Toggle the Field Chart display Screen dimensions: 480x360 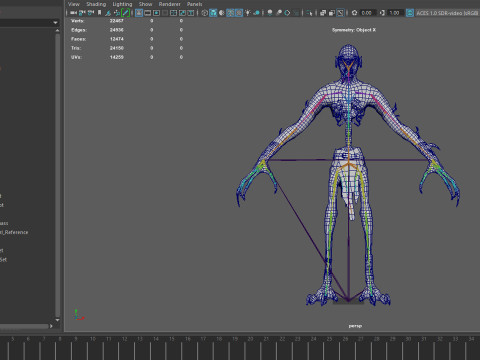[174, 13]
